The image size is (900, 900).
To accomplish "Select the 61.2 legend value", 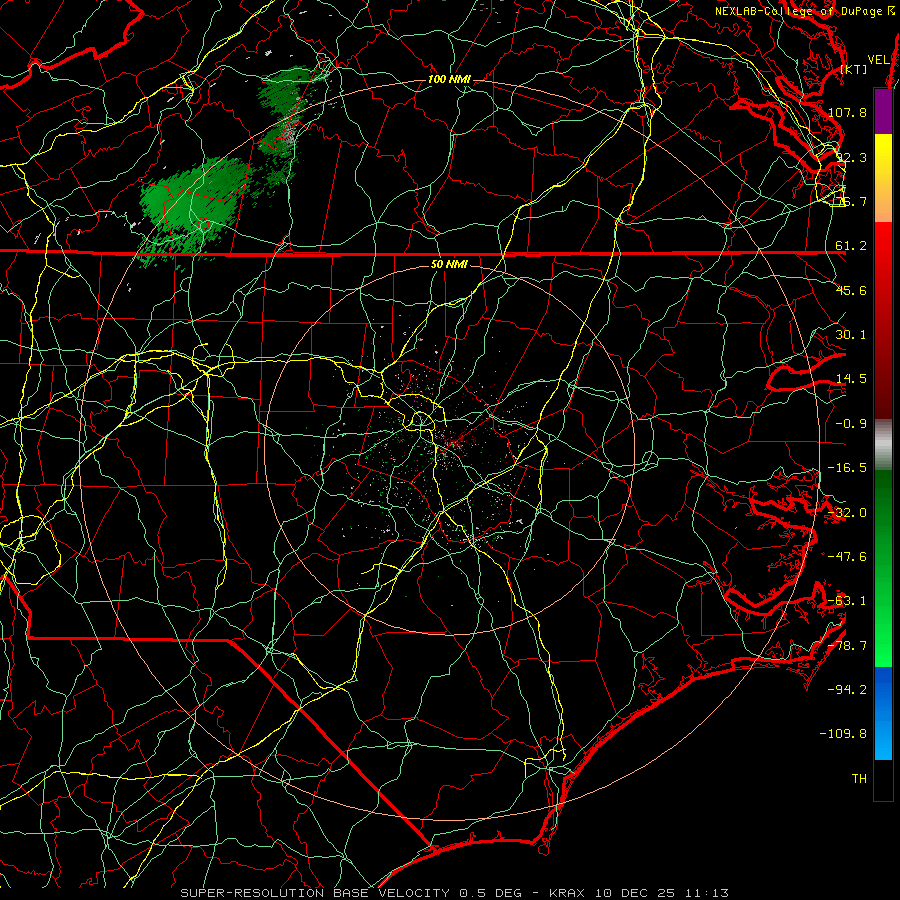I will [x=851, y=246].
